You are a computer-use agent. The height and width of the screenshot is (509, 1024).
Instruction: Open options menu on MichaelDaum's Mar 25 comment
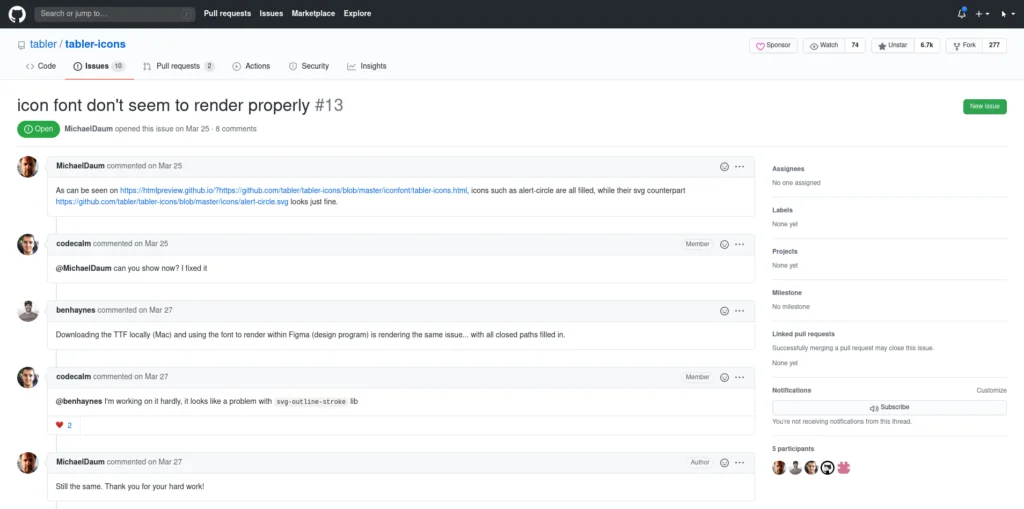tap(739, 167)
